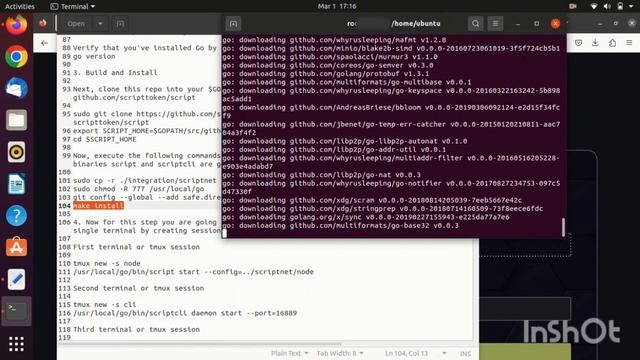Click 'Third terminal or tmux session' line
Image resolution: width=640 pixels, height=360 pixels.
click(x=136, y=329)
